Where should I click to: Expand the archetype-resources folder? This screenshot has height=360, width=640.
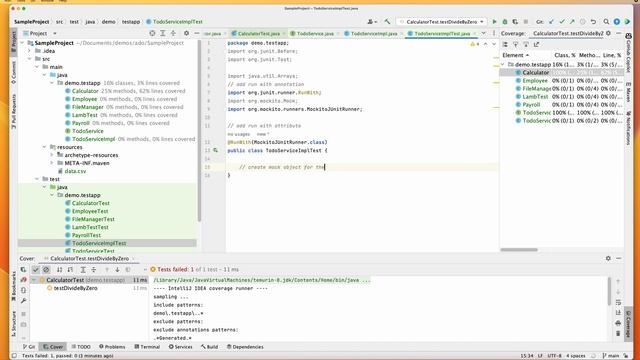[x=52, y=155]
